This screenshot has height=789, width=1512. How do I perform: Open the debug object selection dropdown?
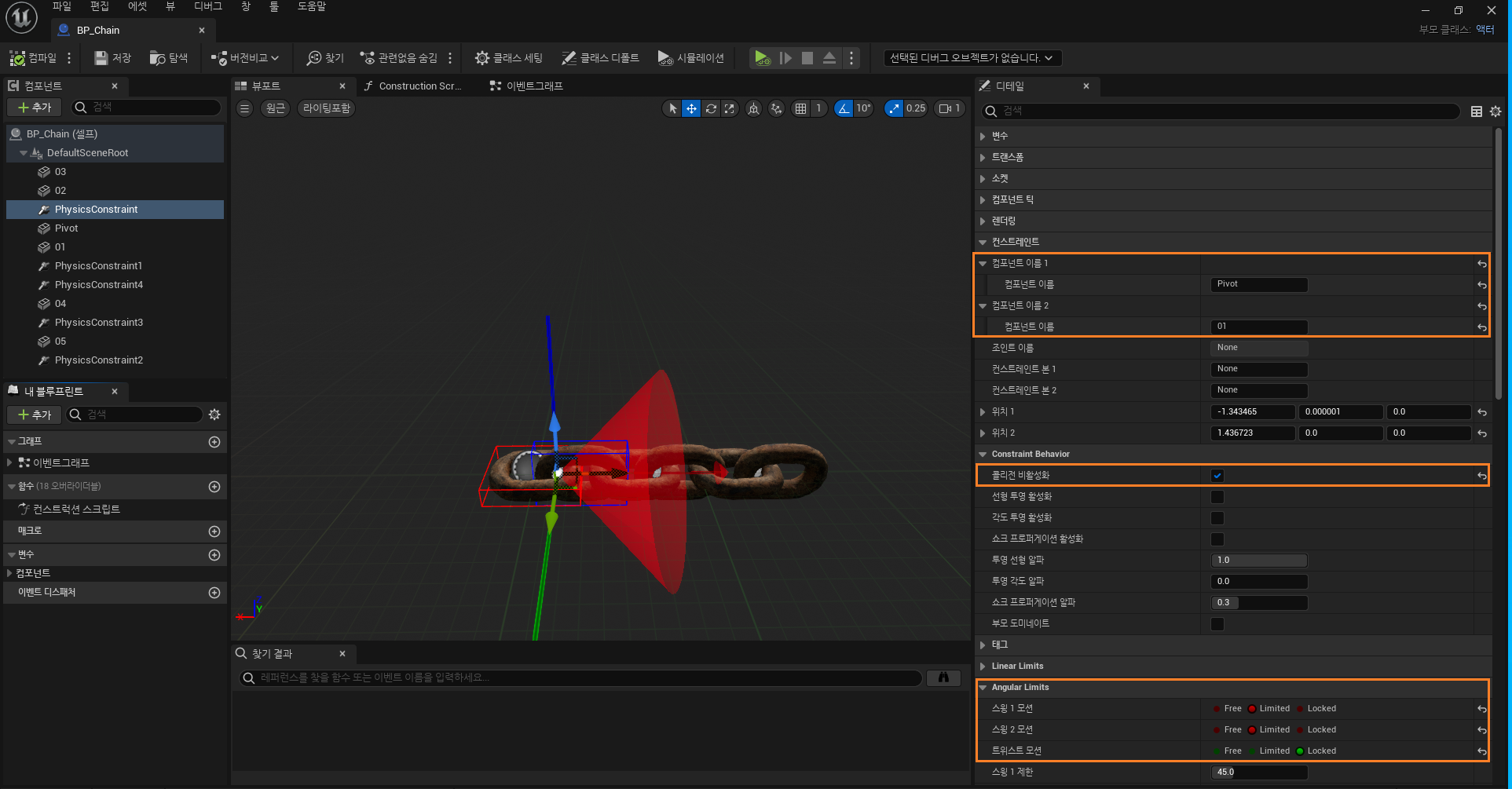972,58
